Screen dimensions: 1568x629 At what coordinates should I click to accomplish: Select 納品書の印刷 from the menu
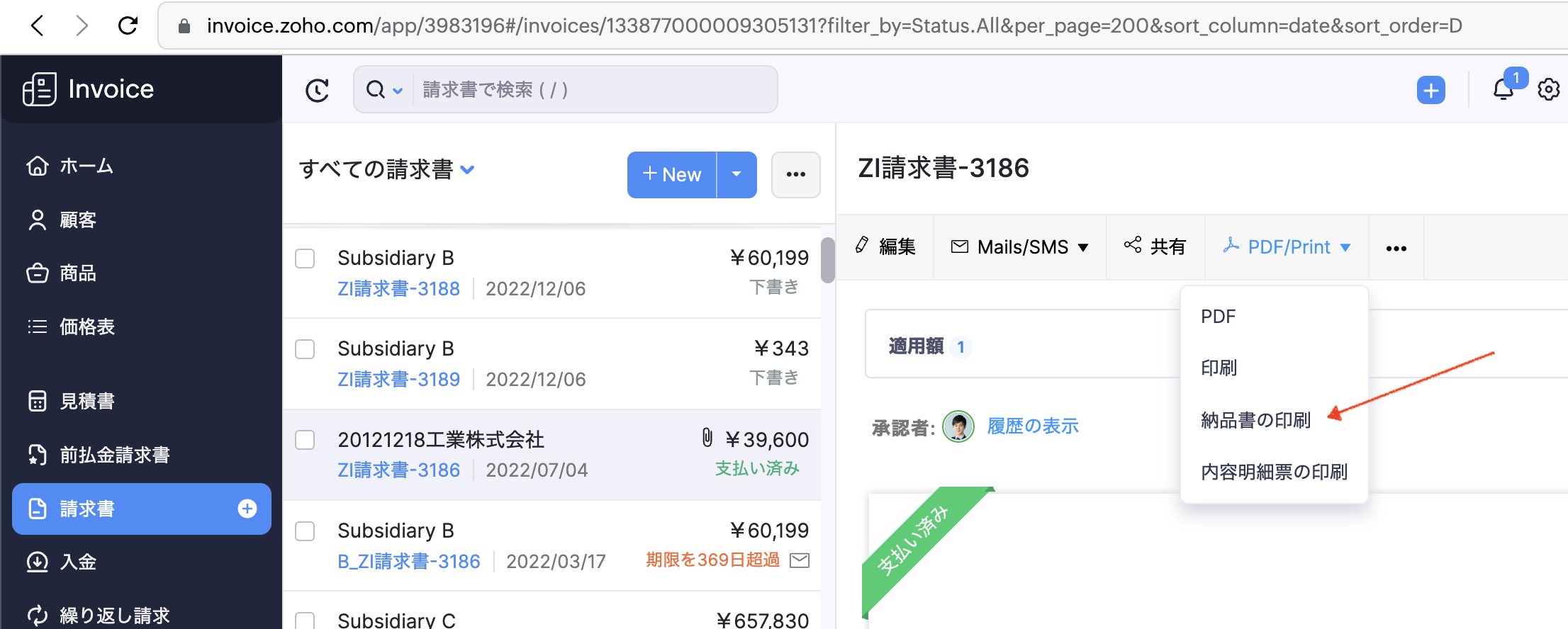pos(1255,420)
